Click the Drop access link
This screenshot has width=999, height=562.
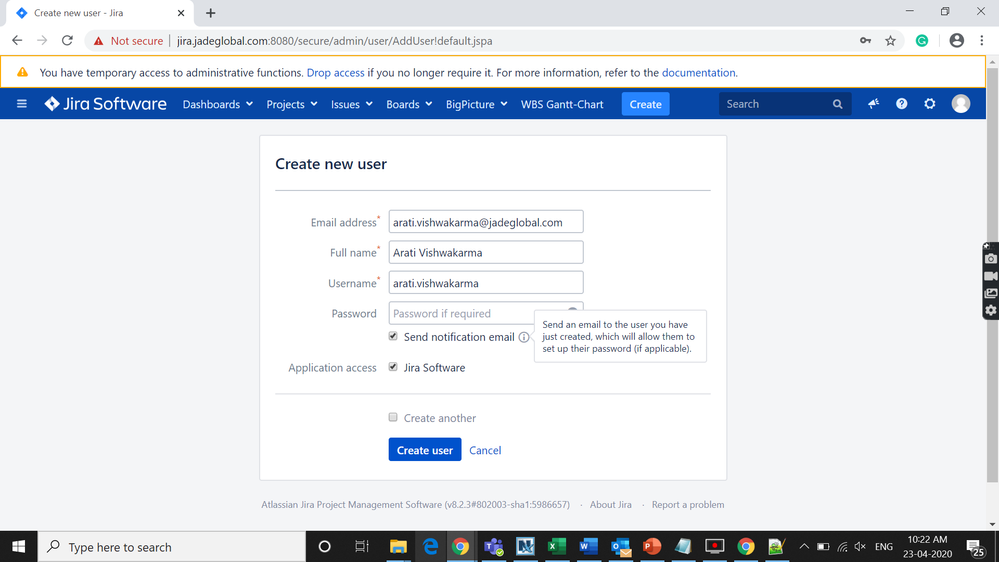(x=336, y=73)
